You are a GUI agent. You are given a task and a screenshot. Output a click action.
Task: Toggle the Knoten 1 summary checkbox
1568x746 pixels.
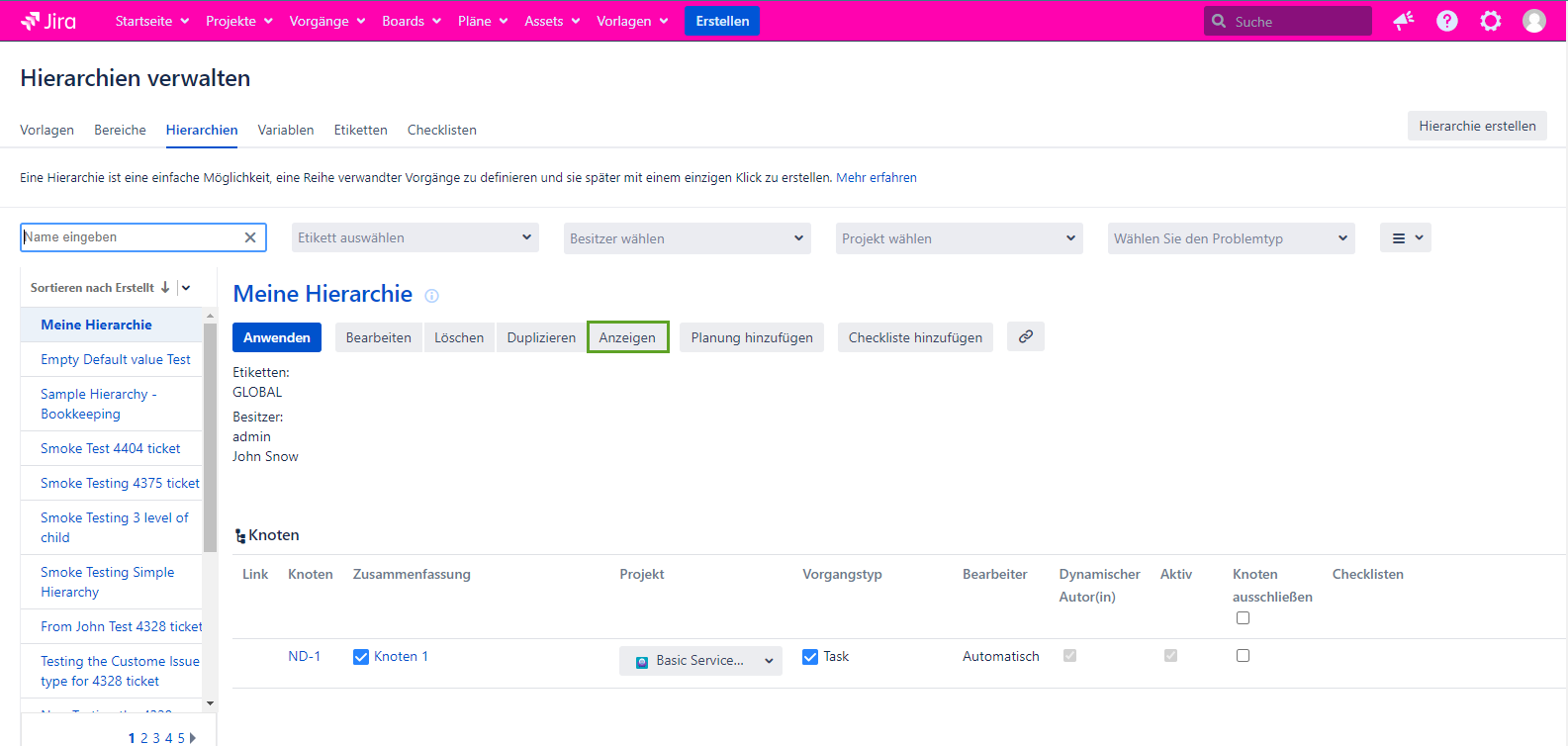(x=361, y=657)
